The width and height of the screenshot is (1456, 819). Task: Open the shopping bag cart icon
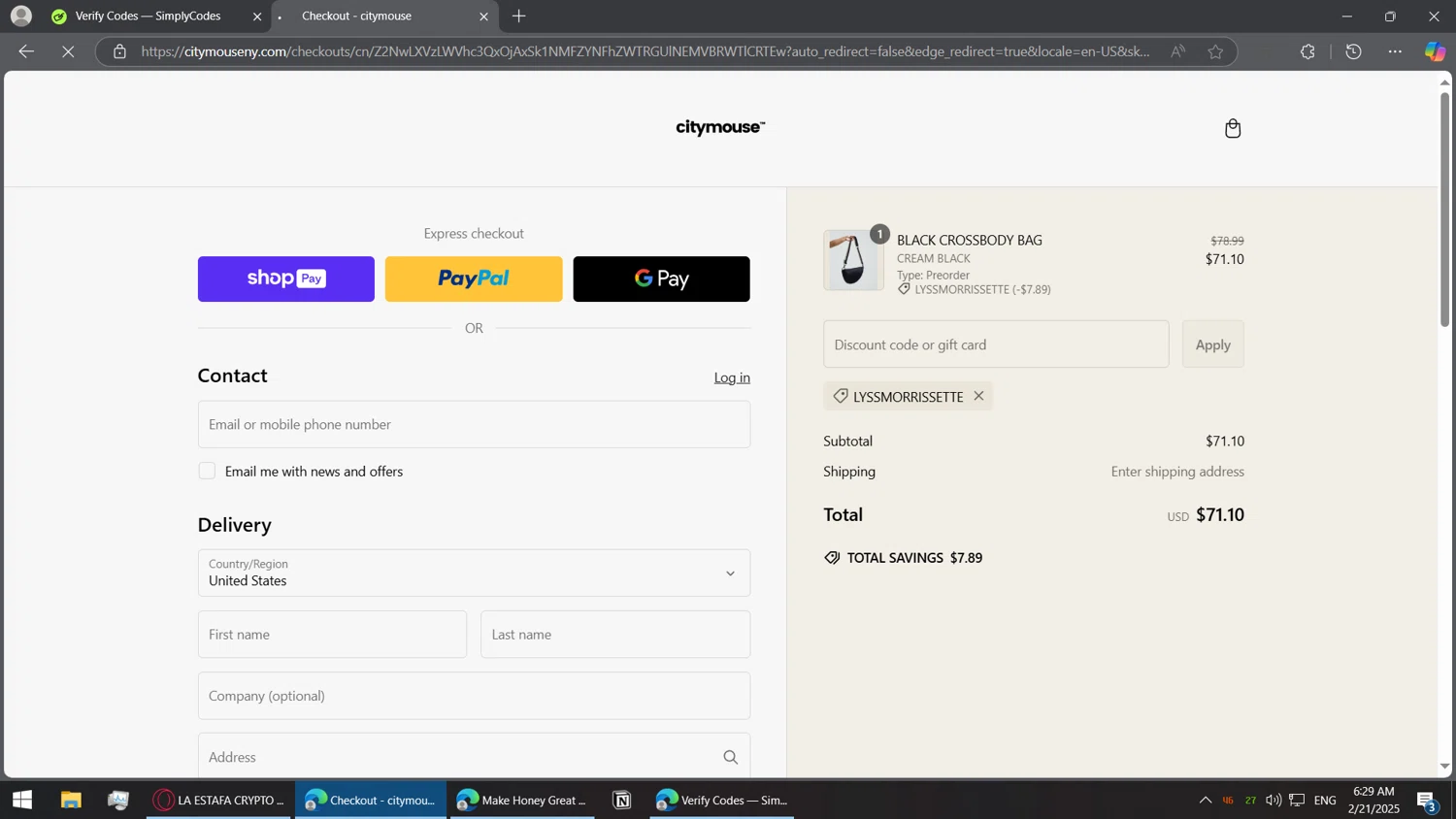pos(1233,128)
